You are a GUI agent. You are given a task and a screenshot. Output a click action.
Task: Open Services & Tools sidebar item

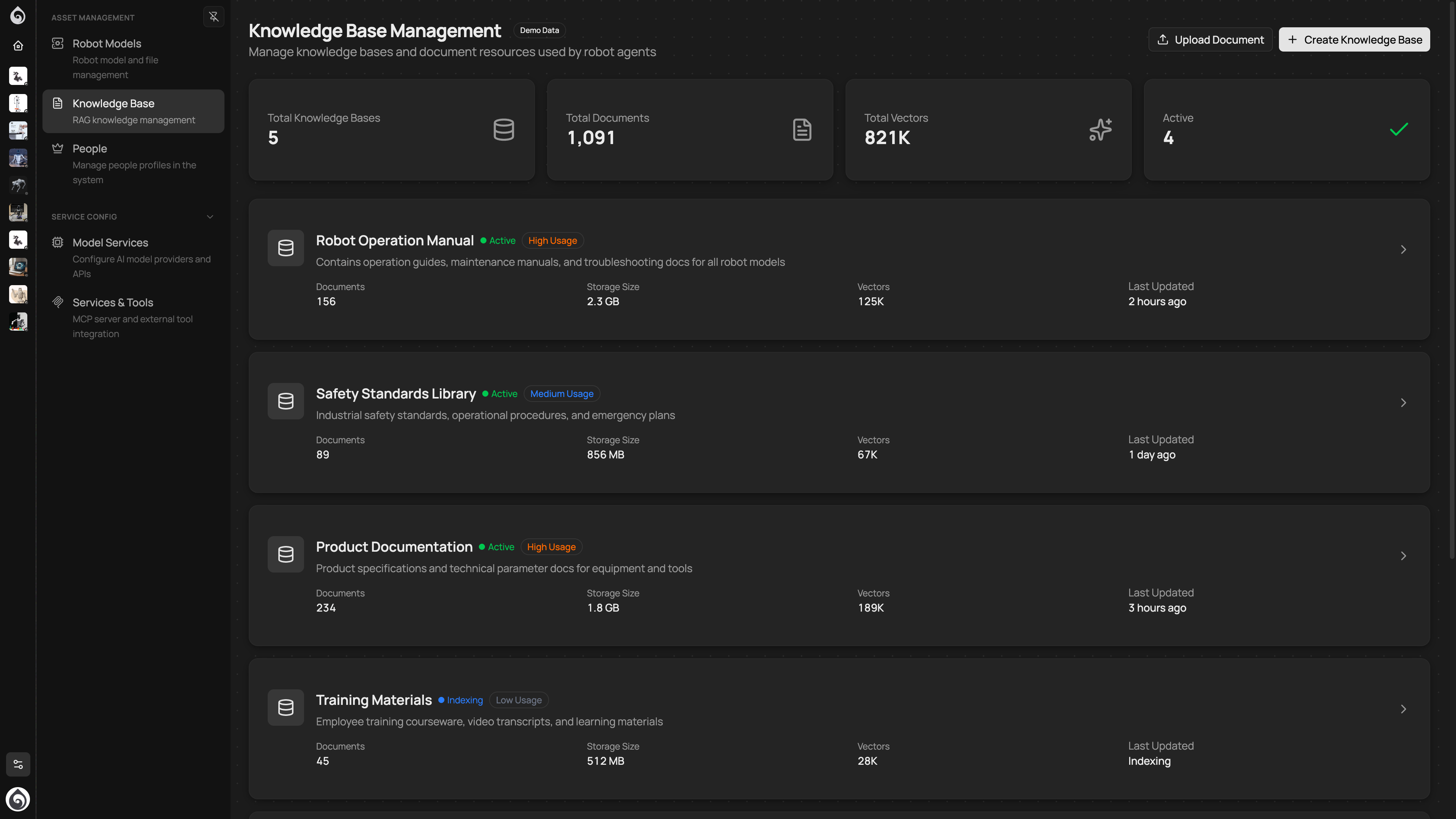click(113, 303)
